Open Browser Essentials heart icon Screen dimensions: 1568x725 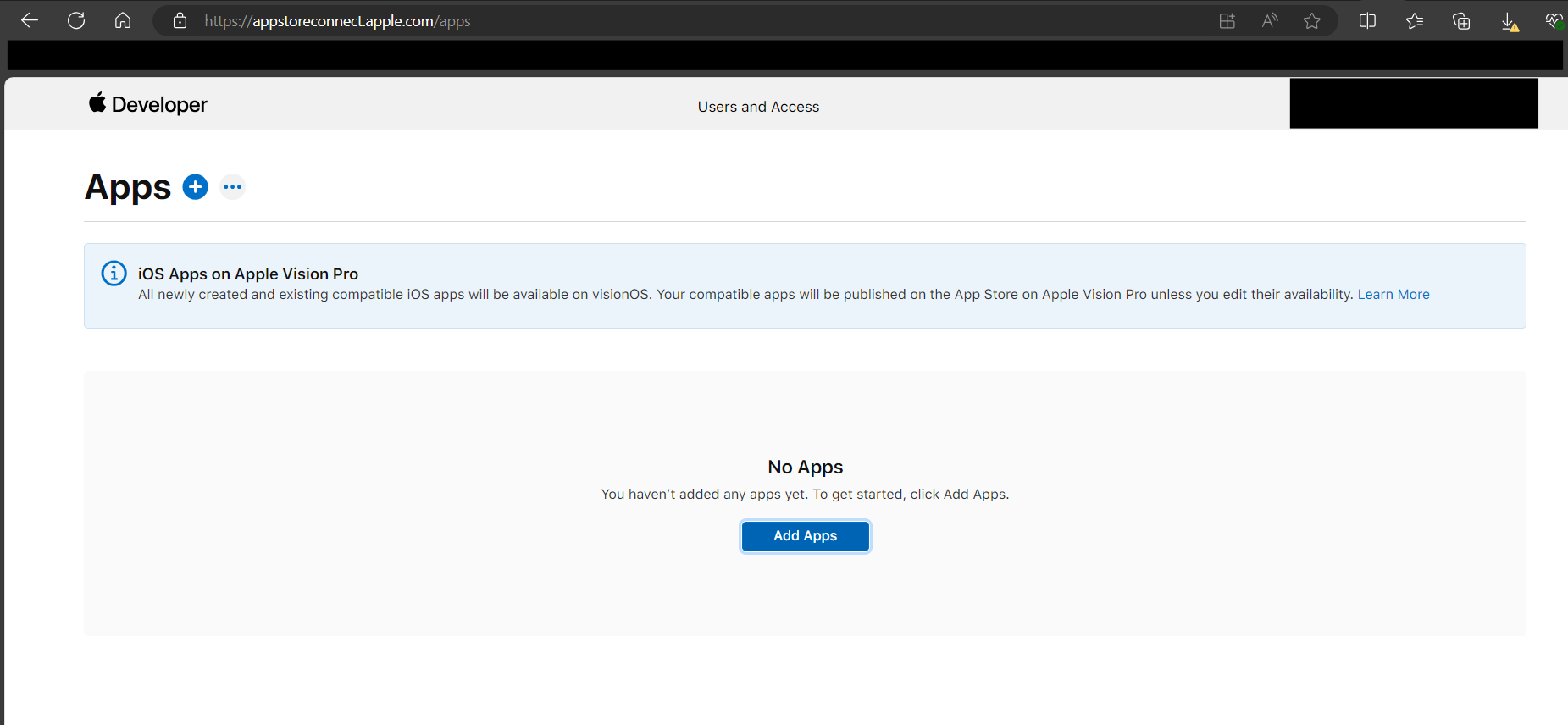tap(1554, 21)
